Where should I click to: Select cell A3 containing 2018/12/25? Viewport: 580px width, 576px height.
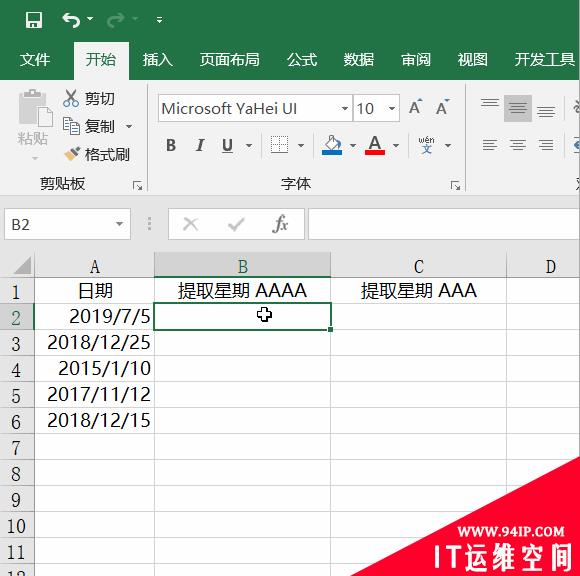[94, 343]
